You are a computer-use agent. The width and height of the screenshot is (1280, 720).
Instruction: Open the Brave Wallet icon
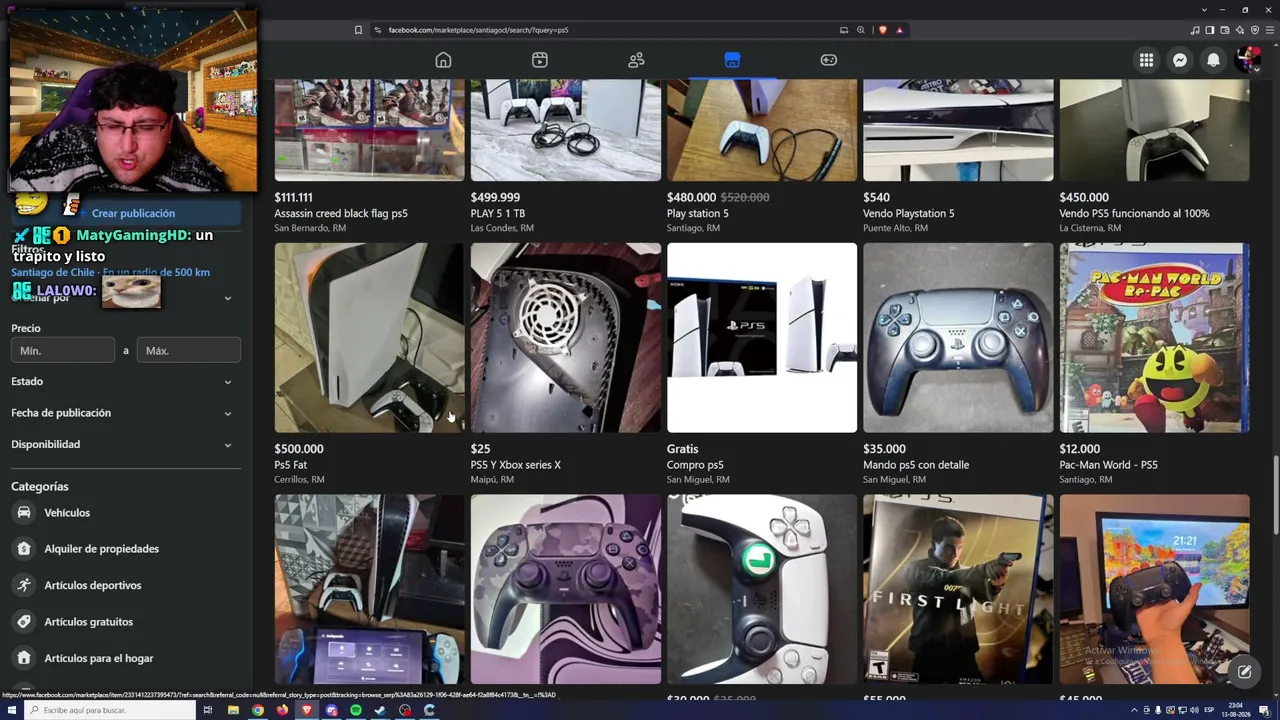point(1225,30)
